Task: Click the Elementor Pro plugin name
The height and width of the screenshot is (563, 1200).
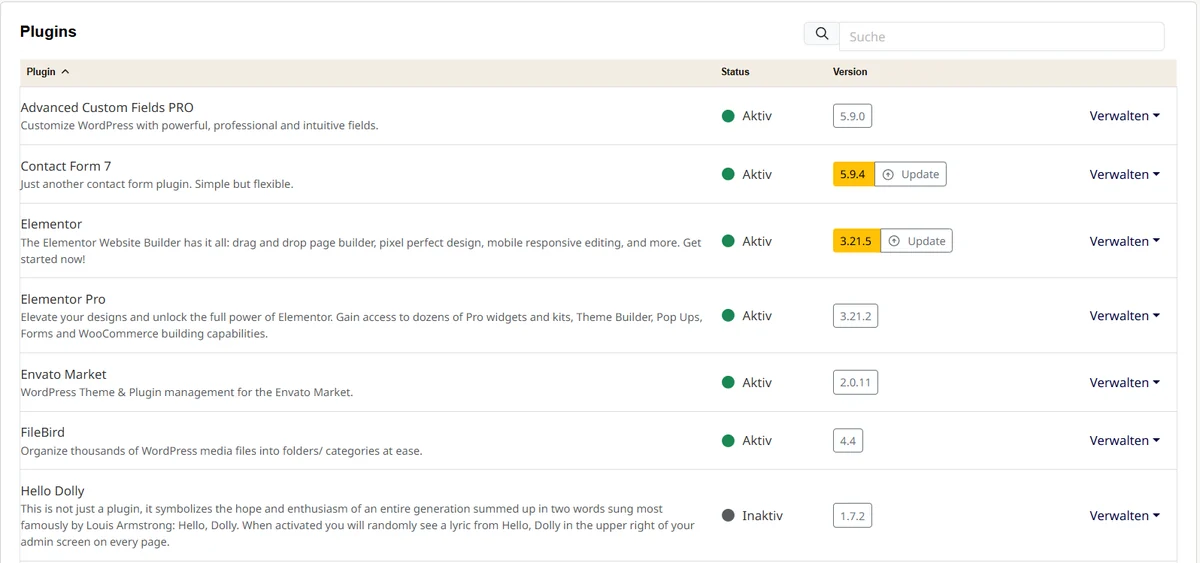Action: tap(63, 299)
